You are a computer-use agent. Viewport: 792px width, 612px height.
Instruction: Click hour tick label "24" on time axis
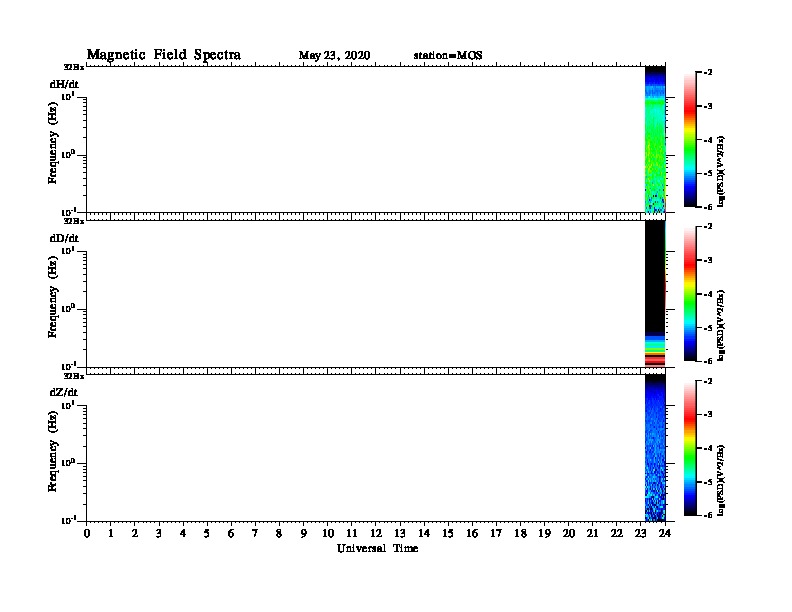click(665, 533)
